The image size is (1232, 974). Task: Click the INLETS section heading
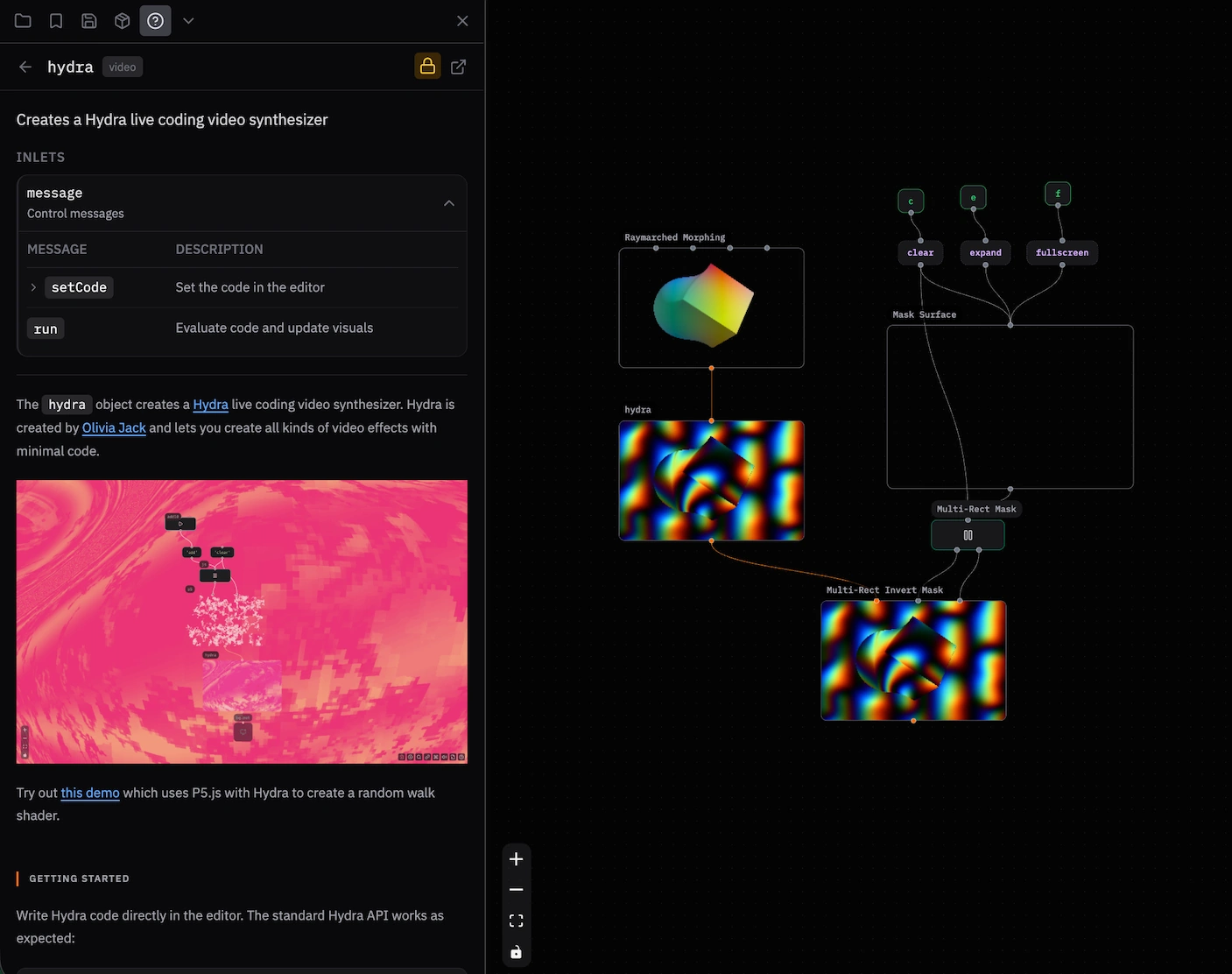click(x=40, y=158)
